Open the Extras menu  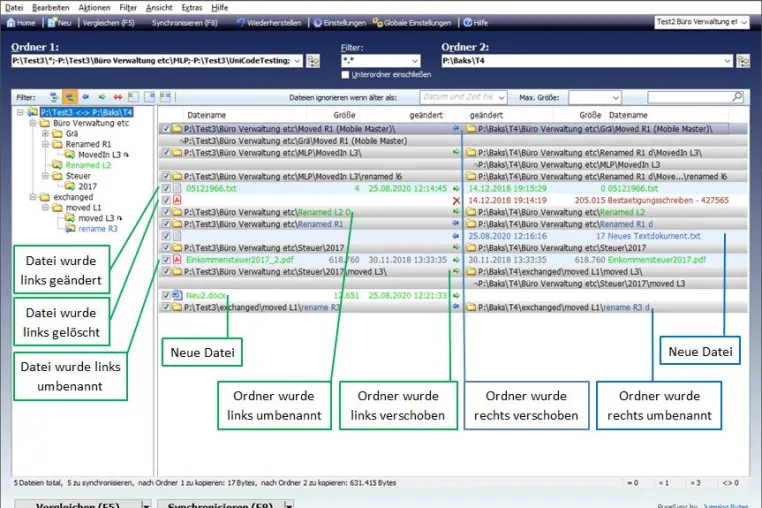click(191, 8)
